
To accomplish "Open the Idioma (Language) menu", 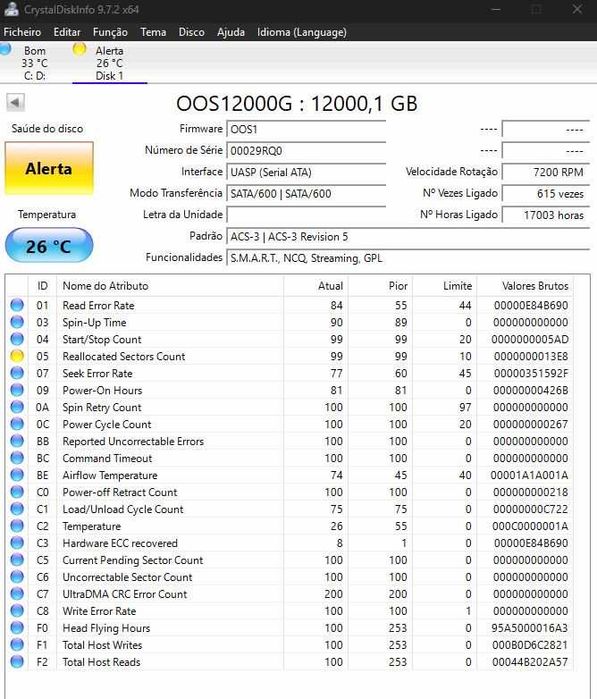I will tap(301, 32).
